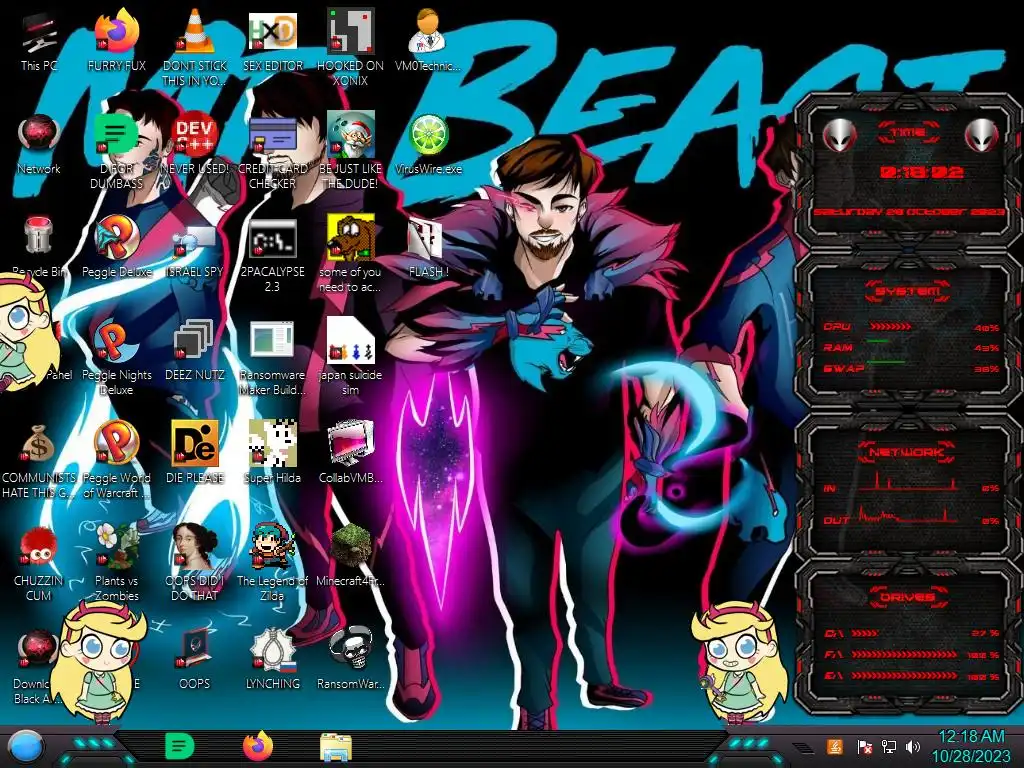Click the C:\ drive usage bar

click(x=865, y=633)
